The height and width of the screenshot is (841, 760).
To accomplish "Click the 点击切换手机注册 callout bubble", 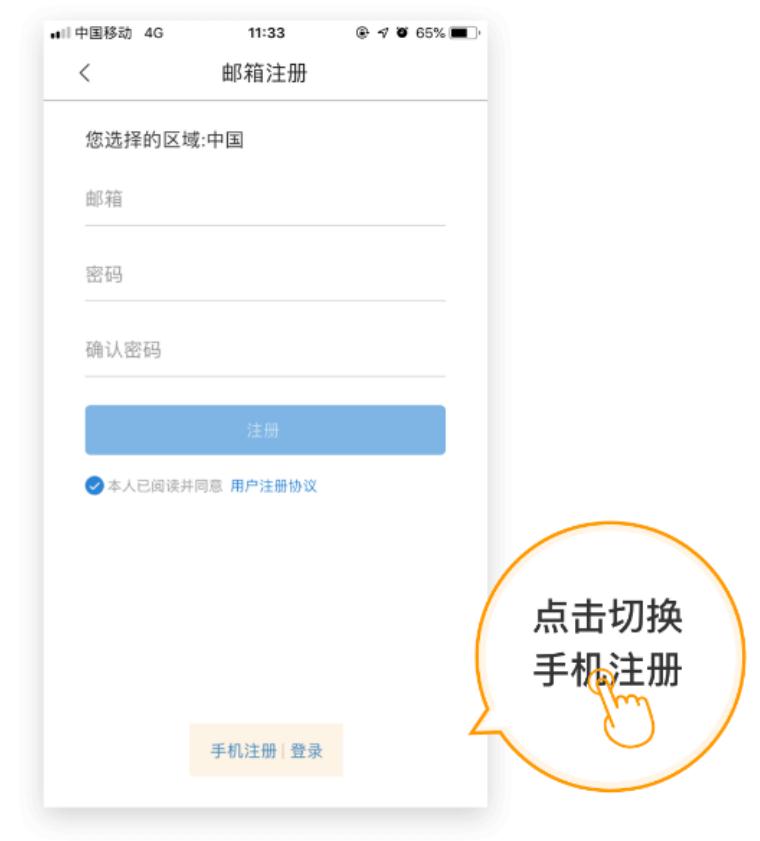I will [608, 655].
